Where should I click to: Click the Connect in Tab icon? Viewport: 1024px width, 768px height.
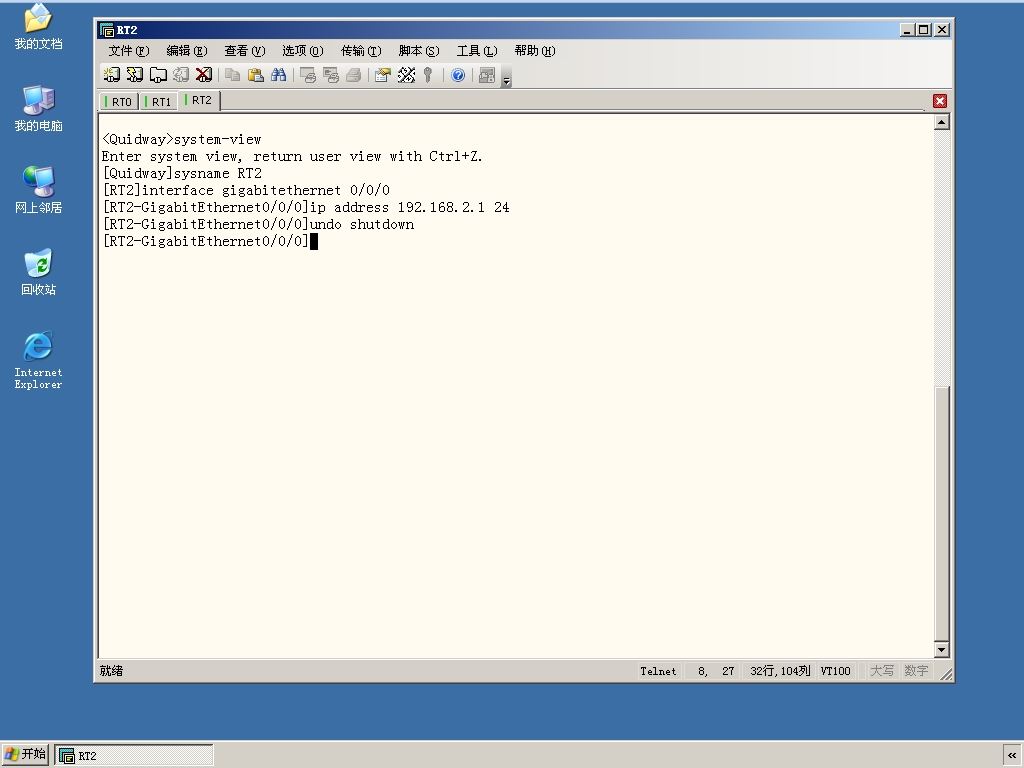pos(158,75)
